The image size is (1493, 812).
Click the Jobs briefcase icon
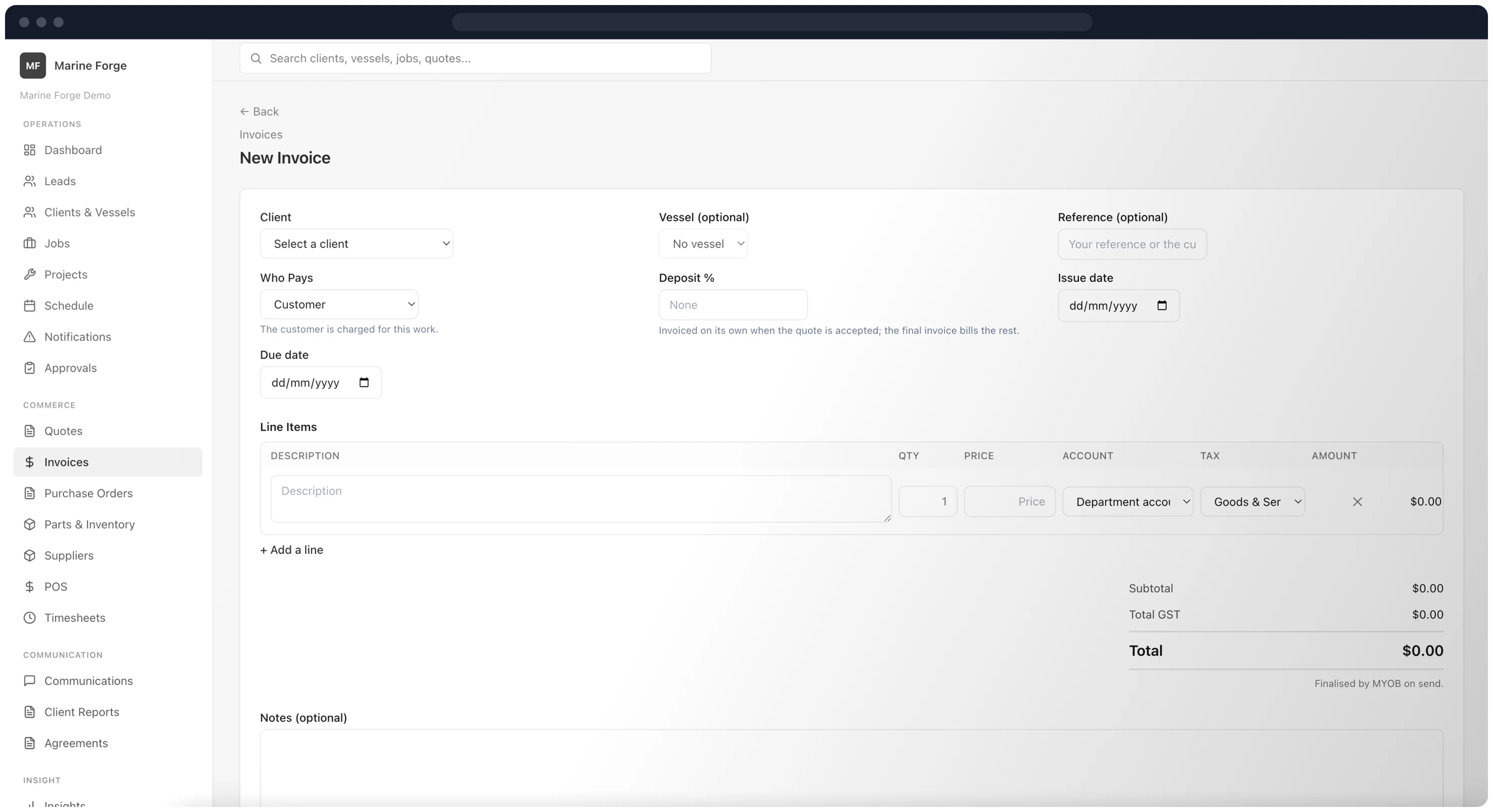pyautogui.click(x=30, y=244)
